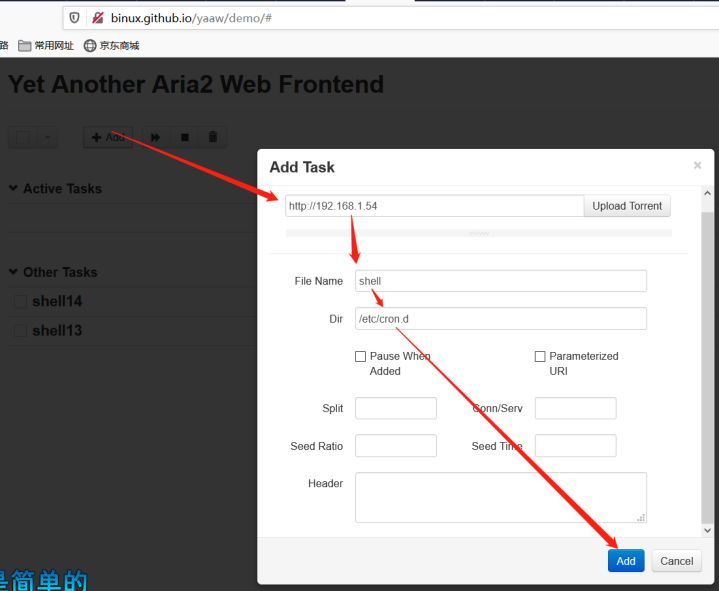Image resolution: width=719 pixels, height=591 pixels.
Task: Click the Conn/Serv input field
Action: point(575,408)
